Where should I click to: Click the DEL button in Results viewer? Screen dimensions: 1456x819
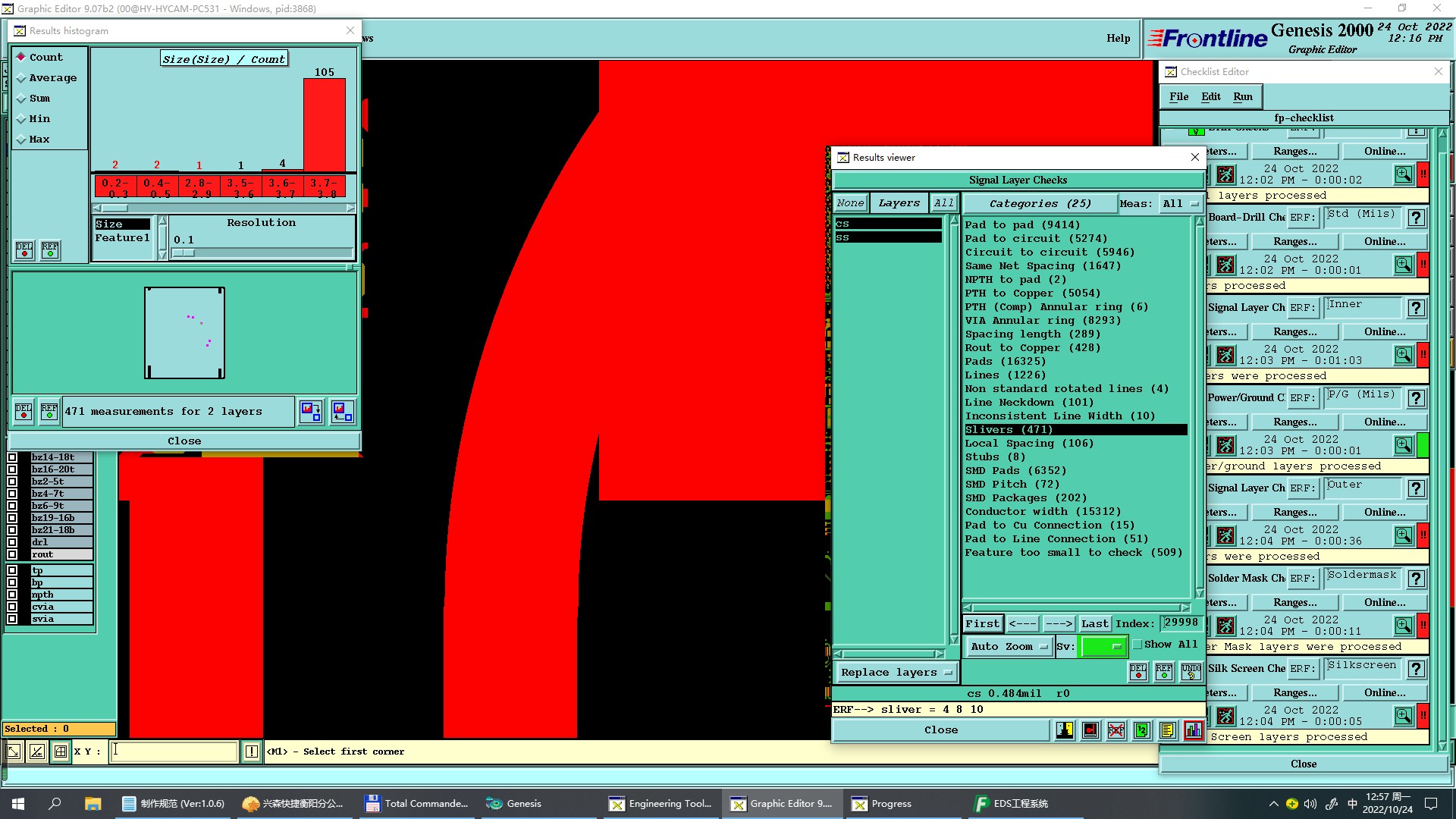(1138, 672)
